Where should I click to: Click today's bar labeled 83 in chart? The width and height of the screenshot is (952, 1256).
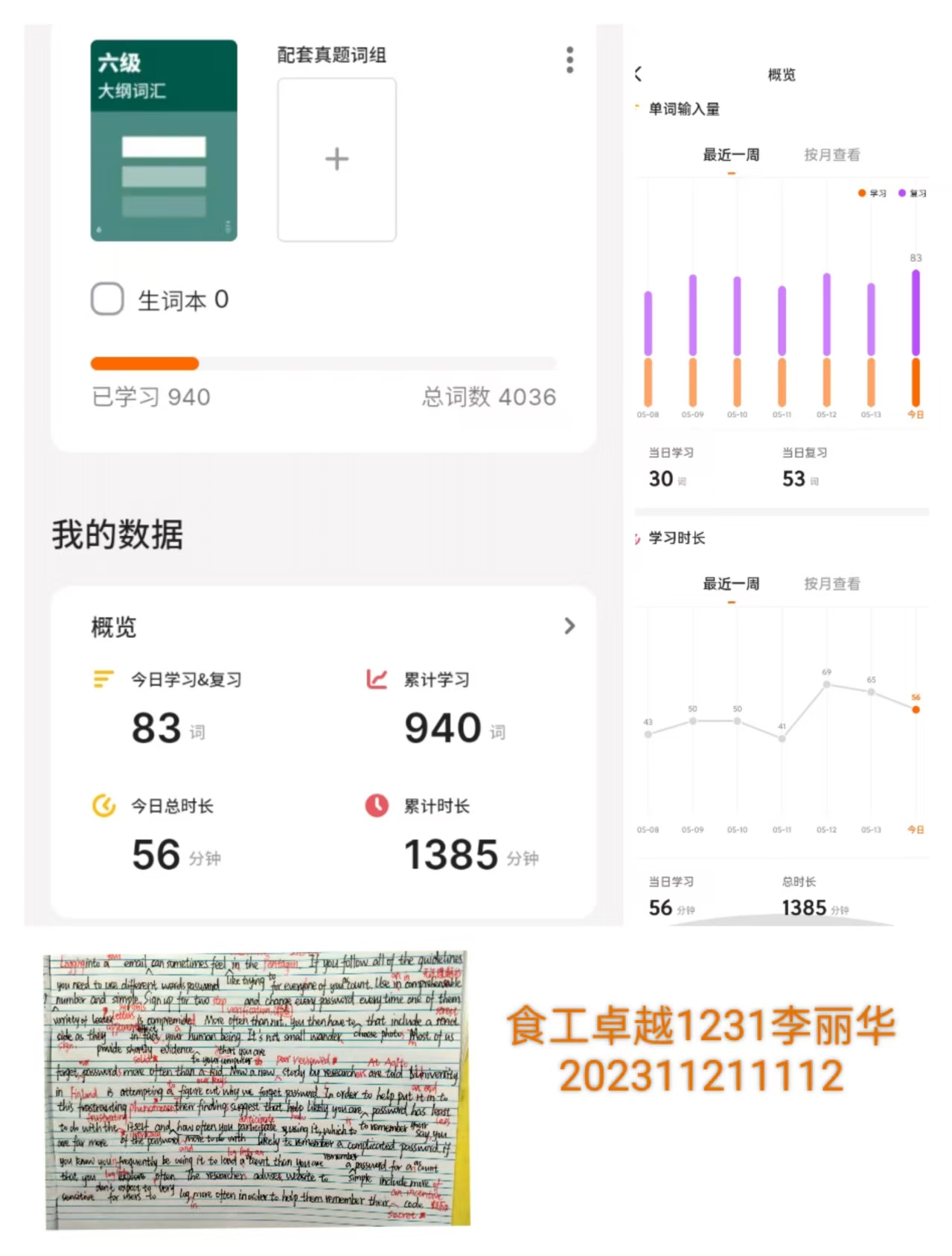click(916, 338)
